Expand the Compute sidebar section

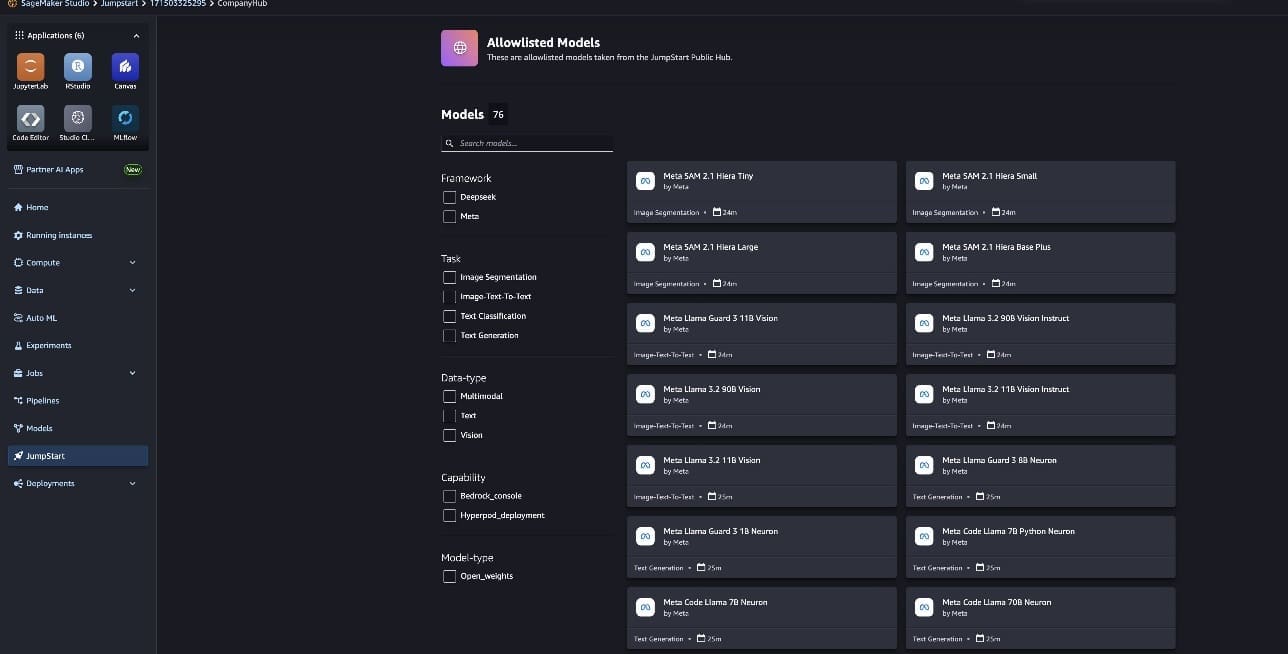pos(132,263)
